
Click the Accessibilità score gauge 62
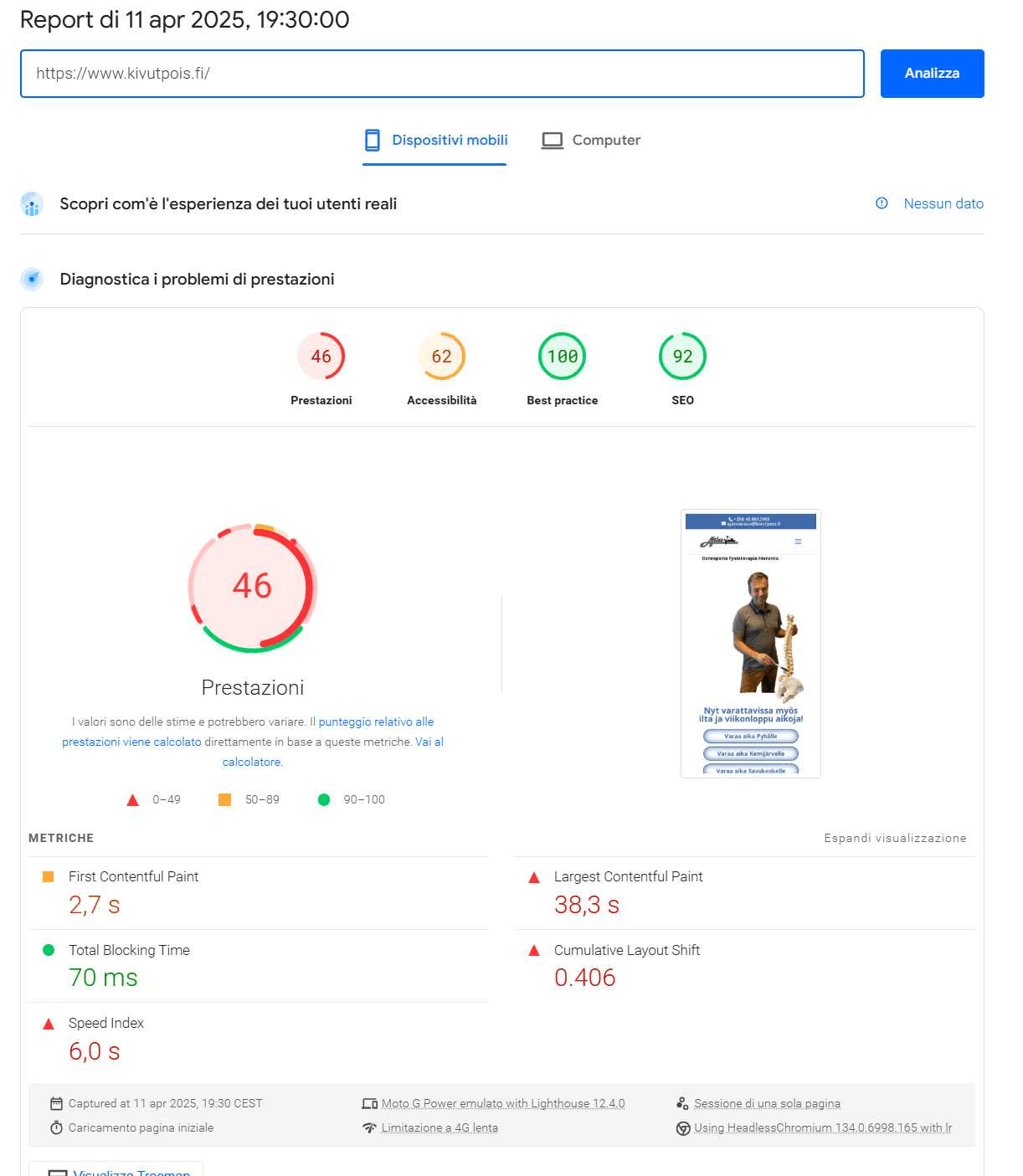442,357
